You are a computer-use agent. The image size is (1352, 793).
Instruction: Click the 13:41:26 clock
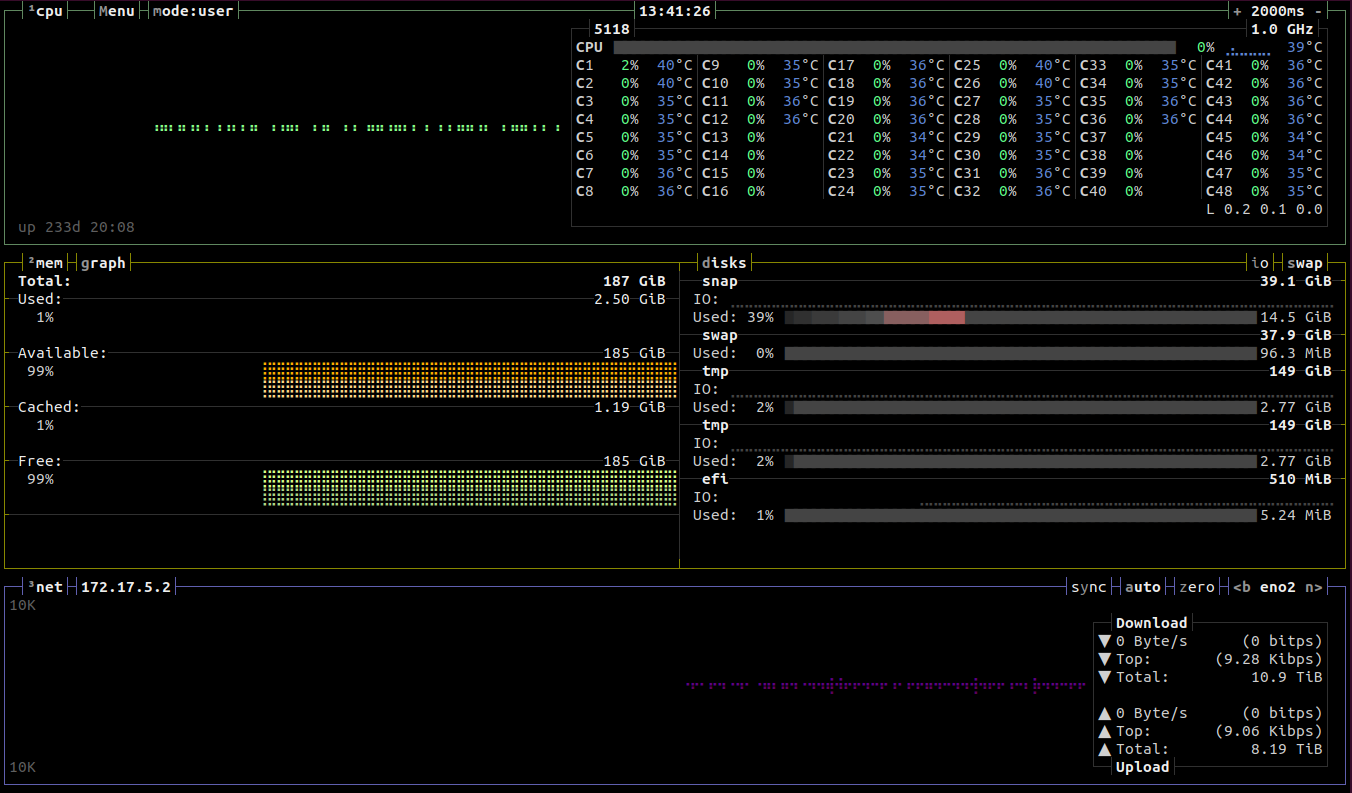click(675, 11)
